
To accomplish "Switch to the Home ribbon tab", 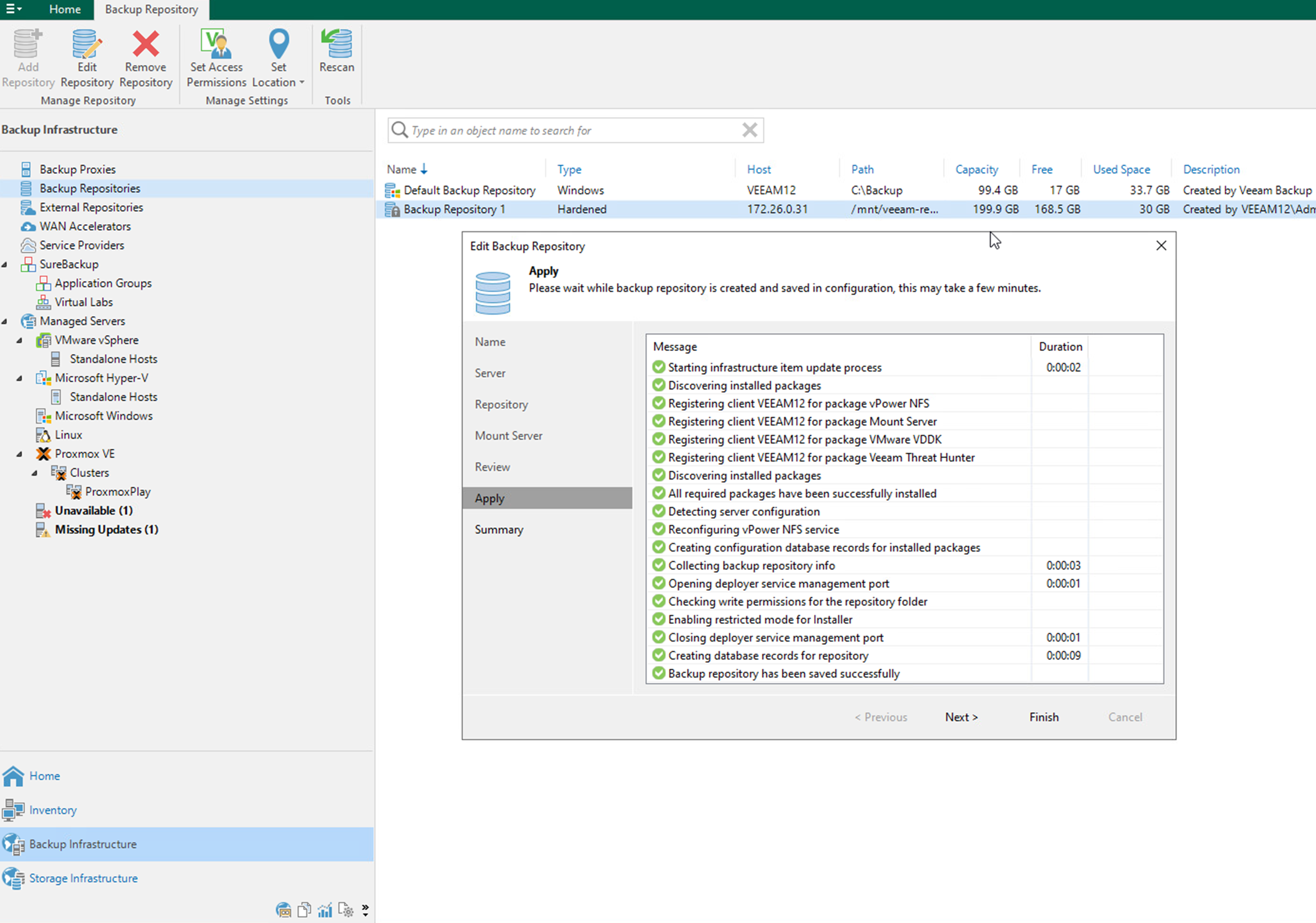I will (x=64, y=10).
